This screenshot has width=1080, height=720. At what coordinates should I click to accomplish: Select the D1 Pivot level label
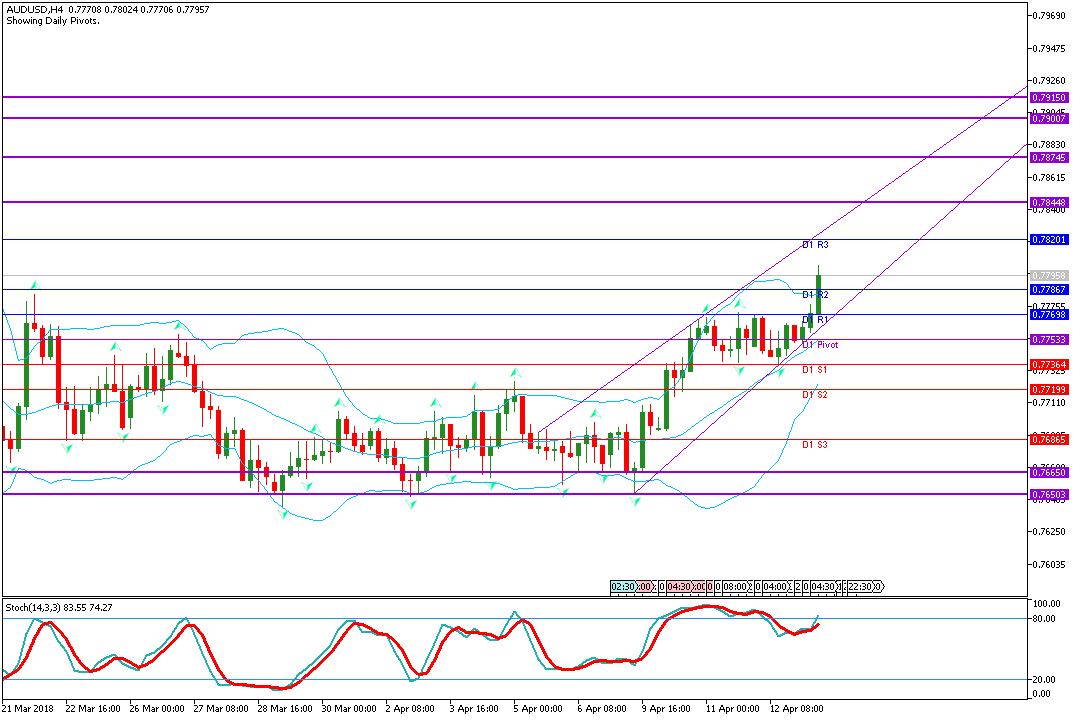pos(820,345)
